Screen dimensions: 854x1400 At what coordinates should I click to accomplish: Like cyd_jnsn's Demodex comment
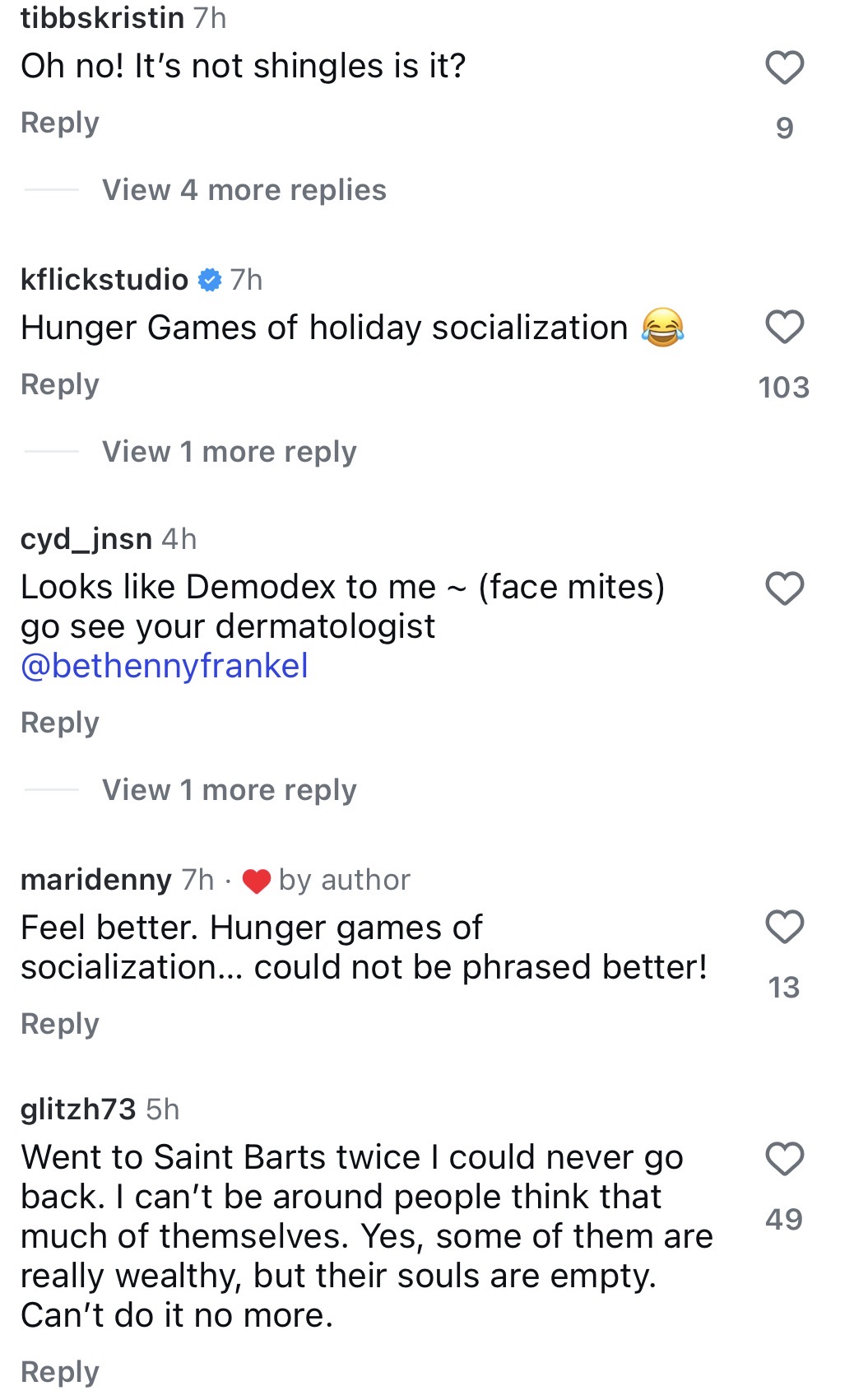coord(784,588)
